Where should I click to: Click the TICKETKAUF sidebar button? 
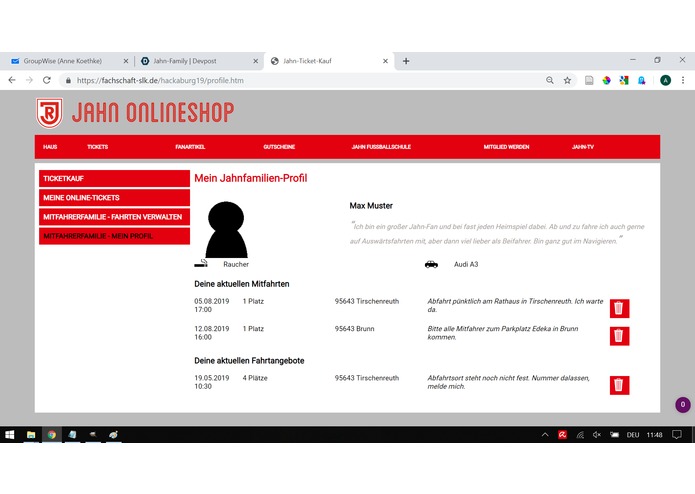114,179
